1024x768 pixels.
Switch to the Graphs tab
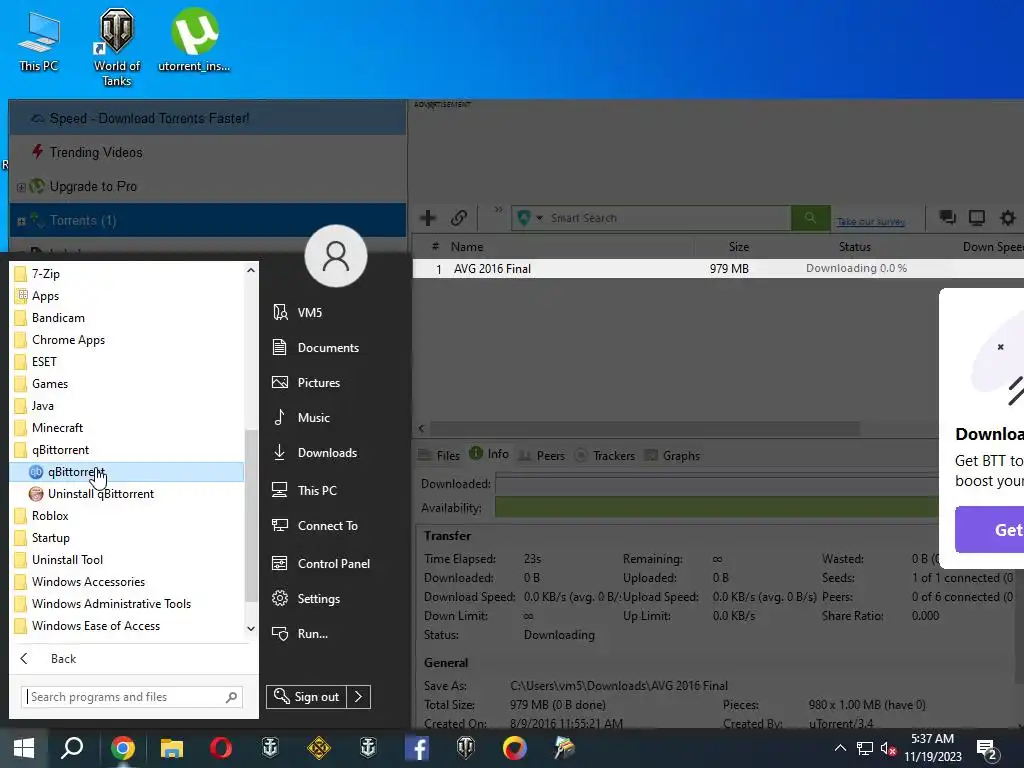coord(672,455)
